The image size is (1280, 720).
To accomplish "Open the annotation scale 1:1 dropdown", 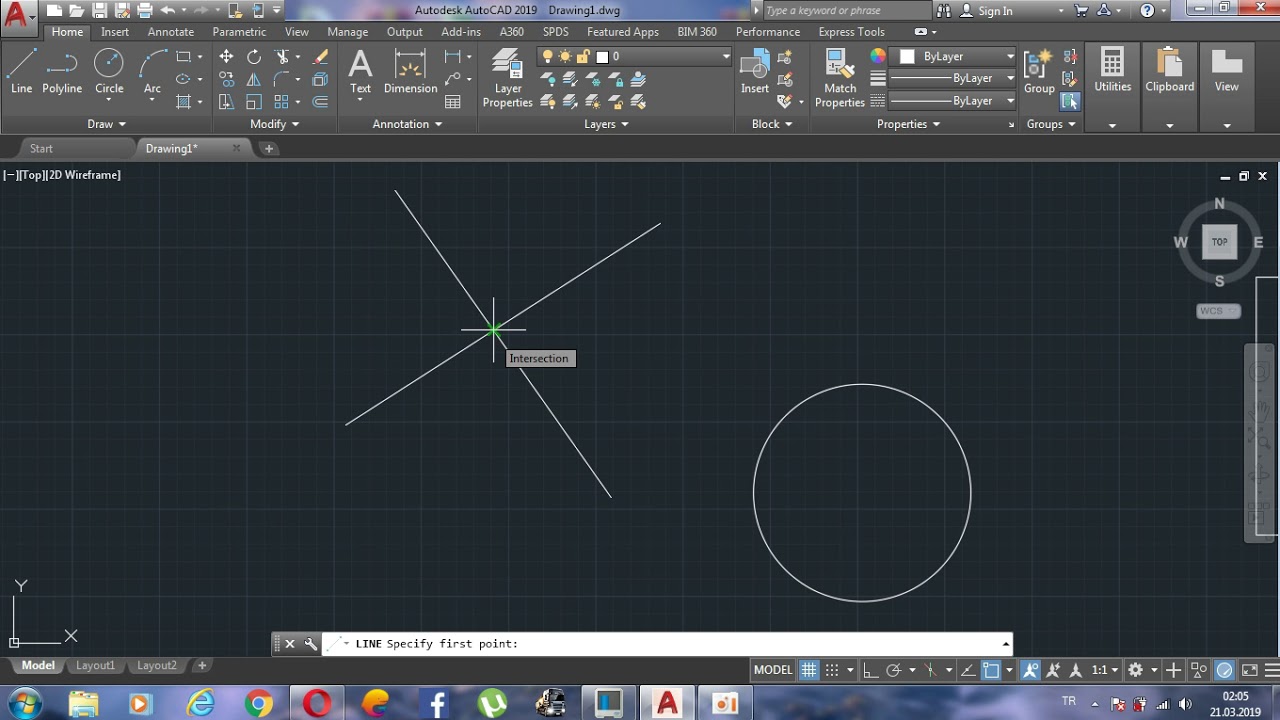I will 1106,670.
